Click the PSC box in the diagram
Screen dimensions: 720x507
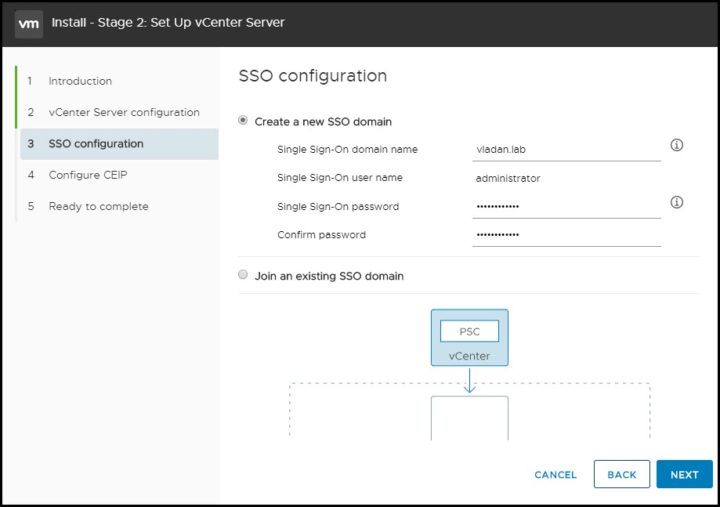coord(469,331)
